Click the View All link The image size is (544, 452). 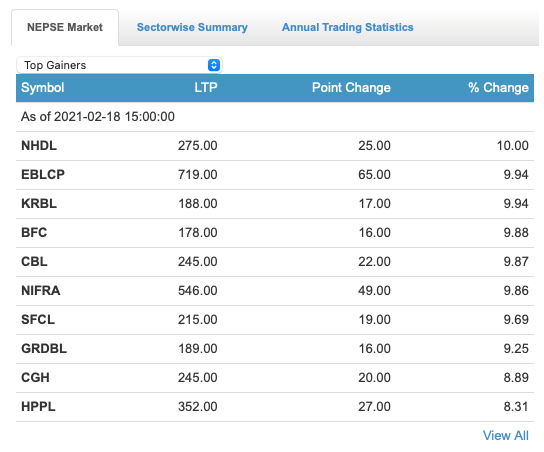coord(505,435)
